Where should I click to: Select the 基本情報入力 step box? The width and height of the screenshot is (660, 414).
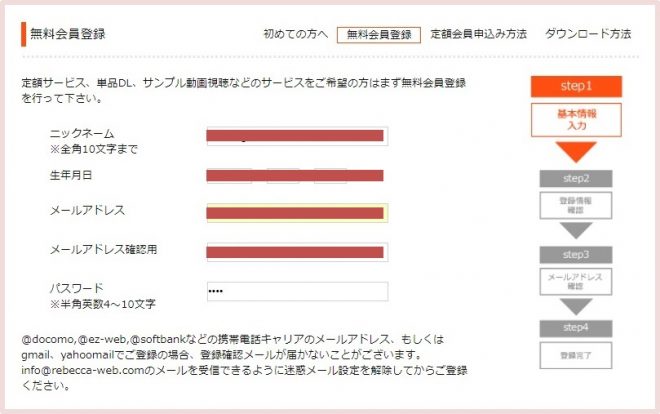point(576,119)
